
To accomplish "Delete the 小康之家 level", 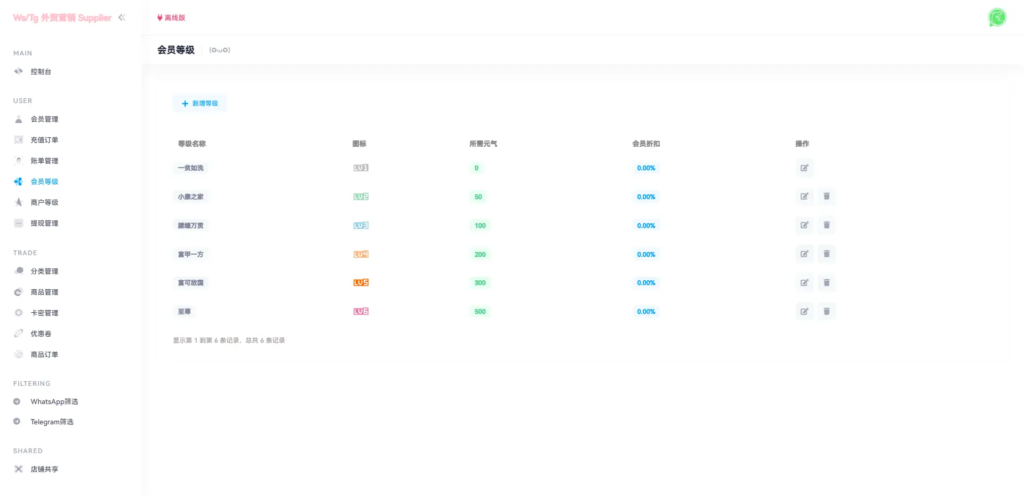I will 827,197.
